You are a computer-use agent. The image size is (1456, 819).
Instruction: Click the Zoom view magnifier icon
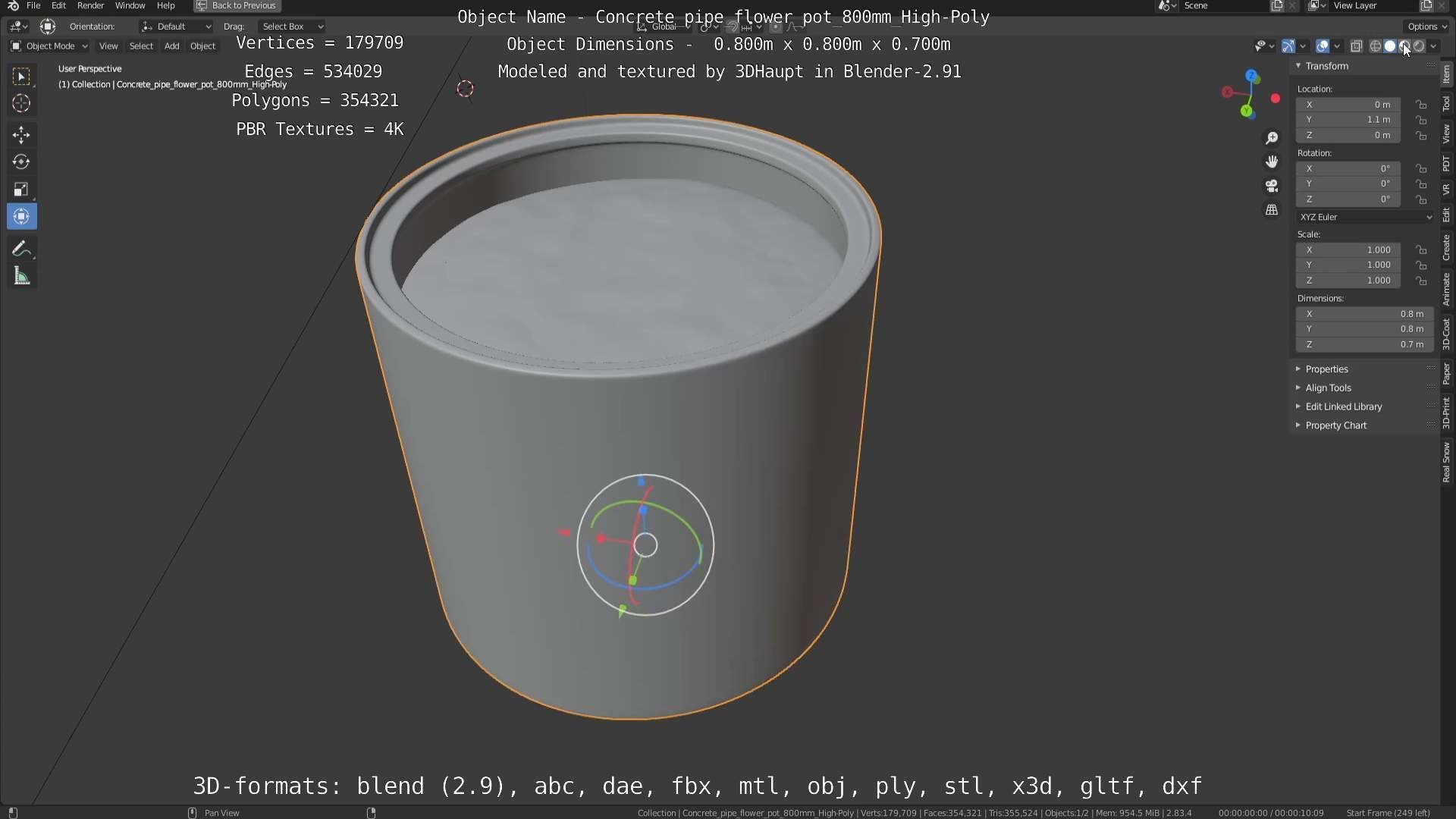(x=1272, y=138)
